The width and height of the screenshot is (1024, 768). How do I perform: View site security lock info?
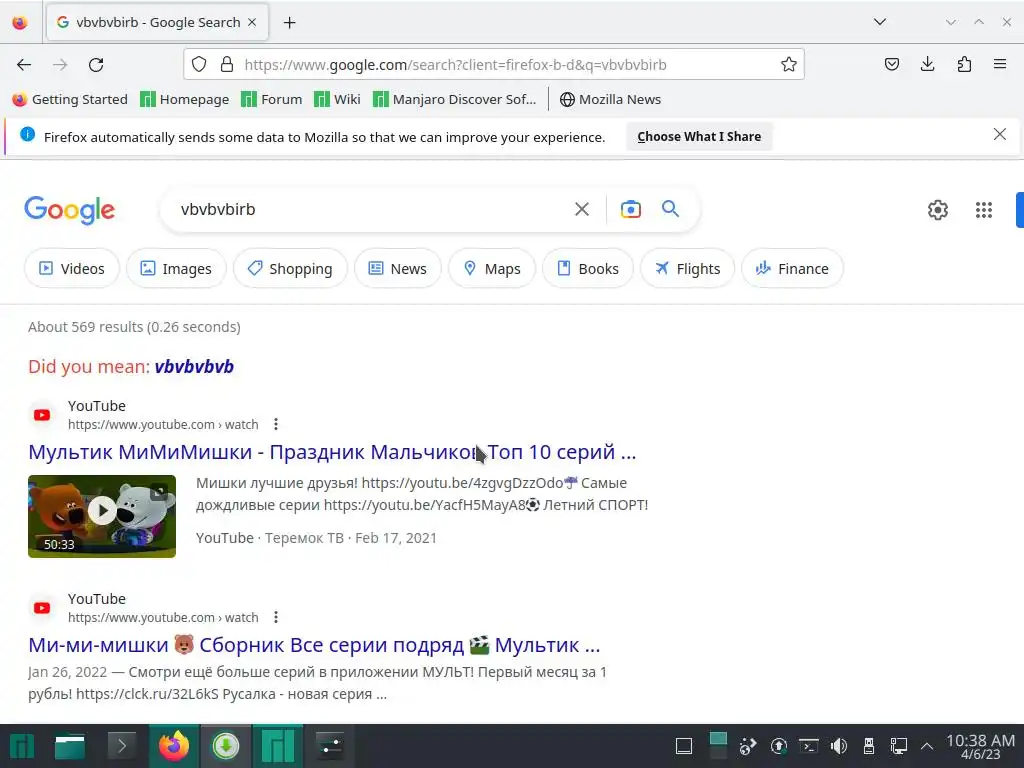227,64
